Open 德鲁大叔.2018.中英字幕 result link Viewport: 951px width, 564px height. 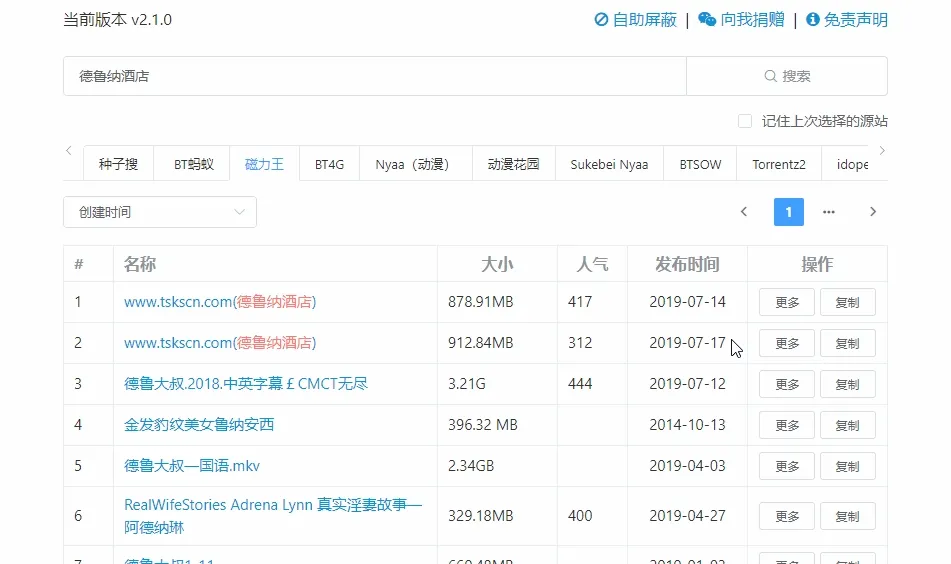point(246,384)
